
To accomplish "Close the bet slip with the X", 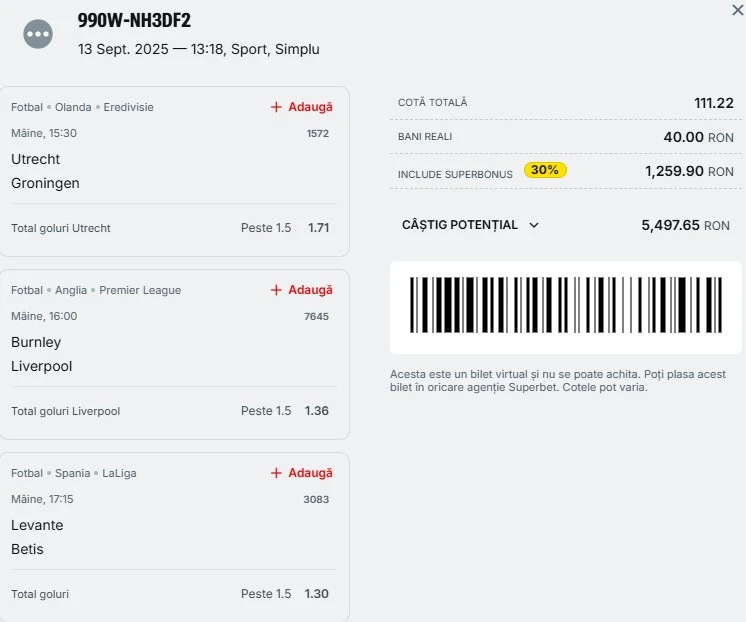I will (737, 10).
